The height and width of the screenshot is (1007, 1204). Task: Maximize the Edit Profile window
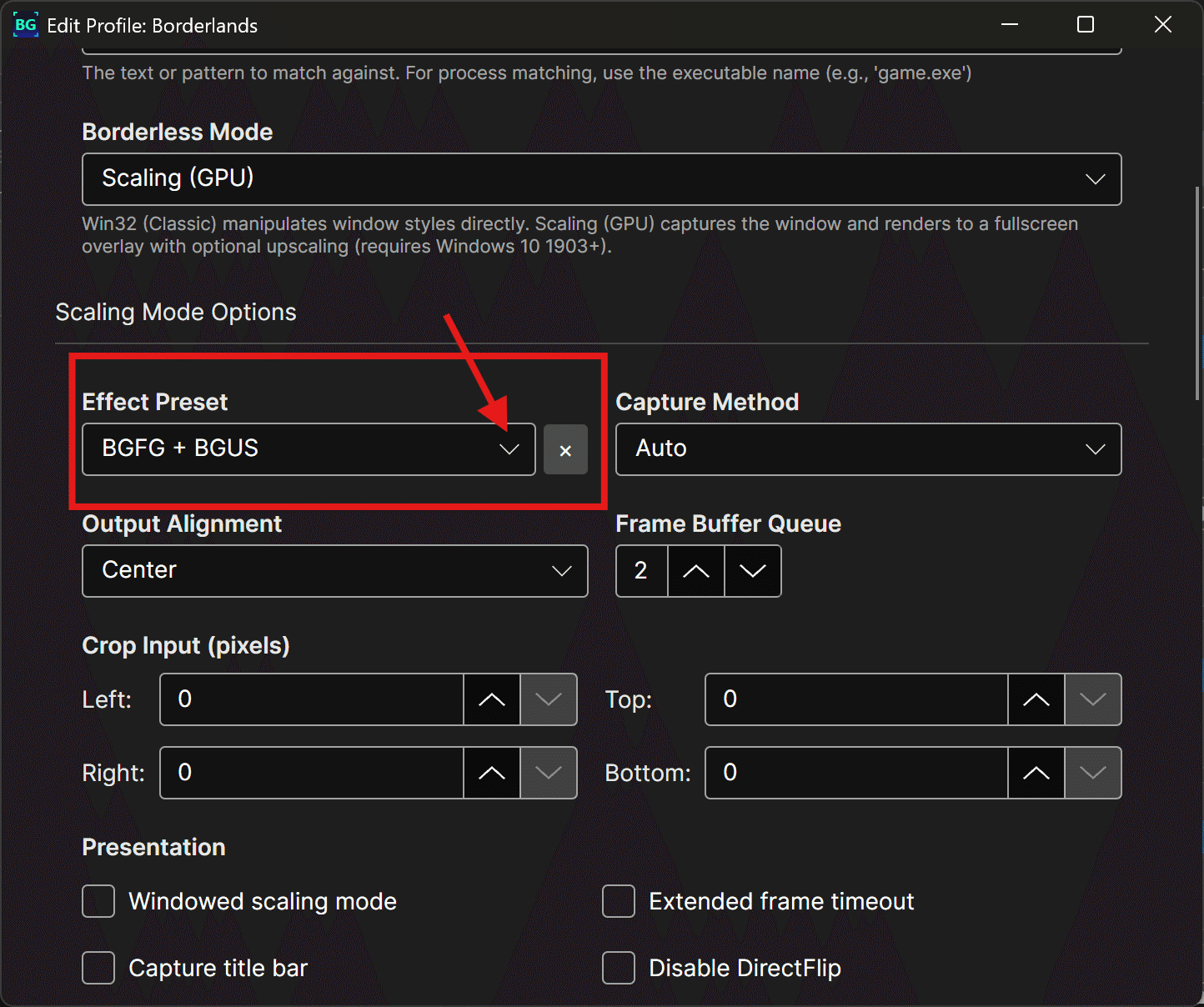1086,25
